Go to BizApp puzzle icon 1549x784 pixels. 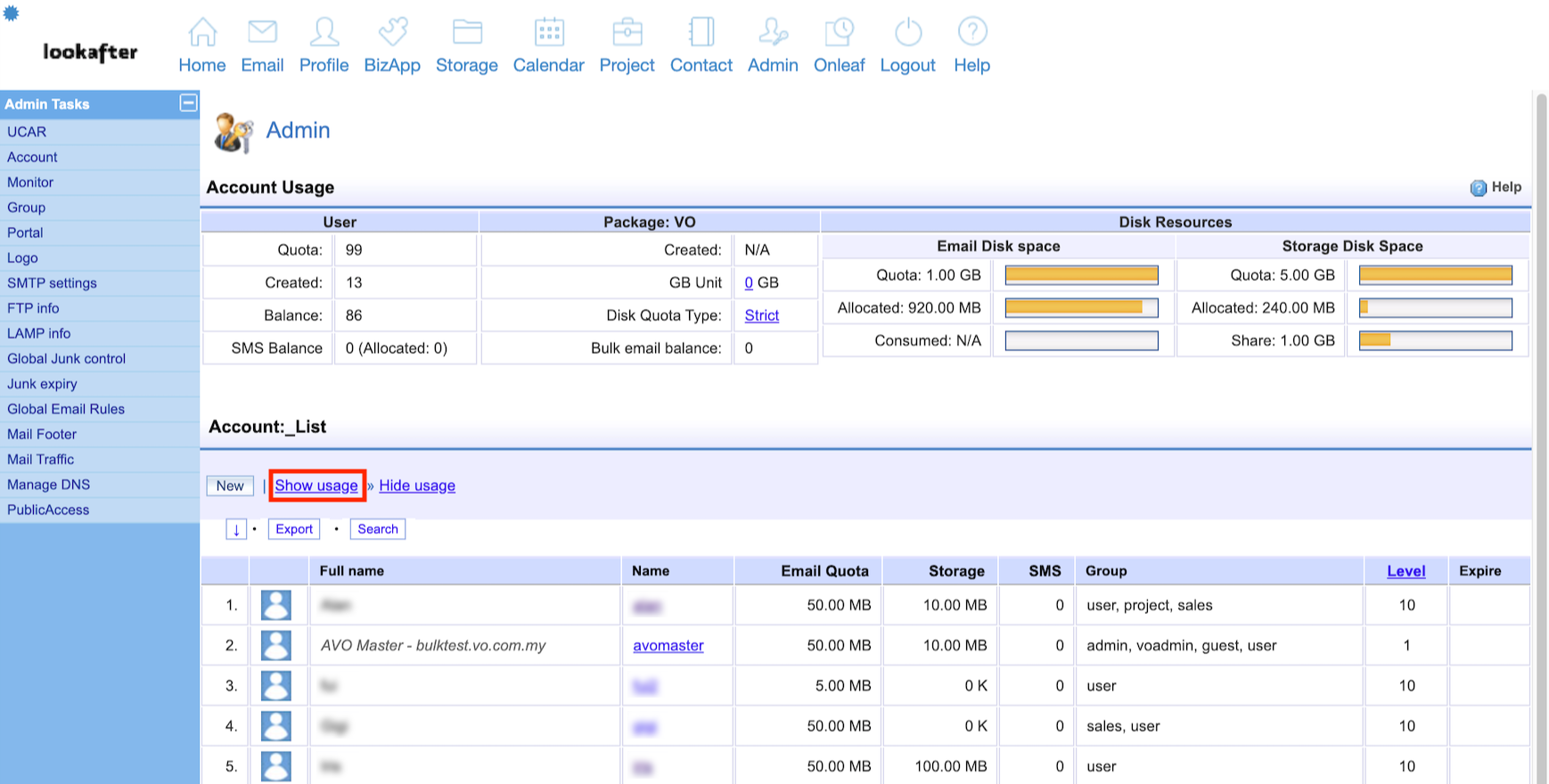(392, 32)
